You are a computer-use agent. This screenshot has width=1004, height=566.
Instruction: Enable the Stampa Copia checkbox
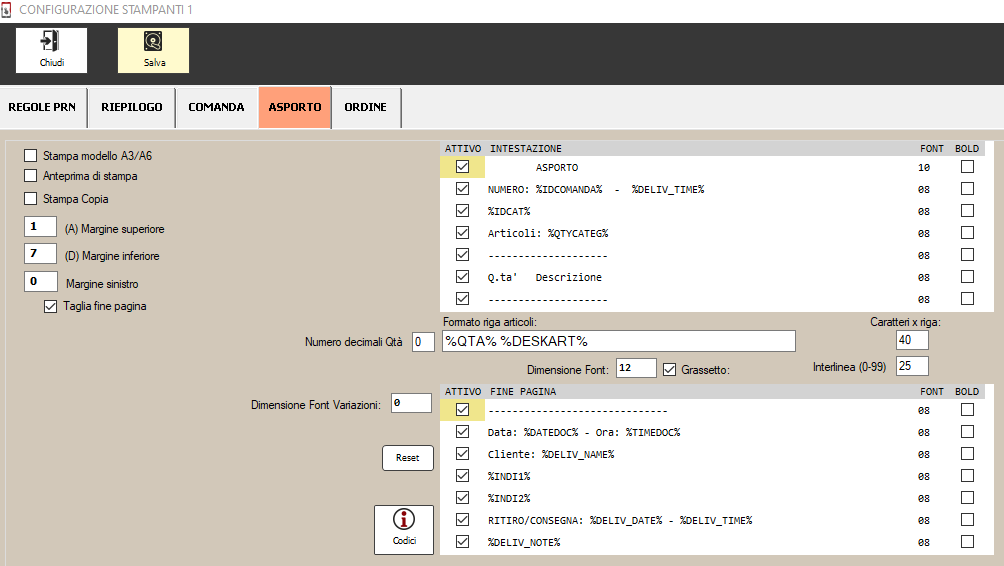tap(30, 199)
